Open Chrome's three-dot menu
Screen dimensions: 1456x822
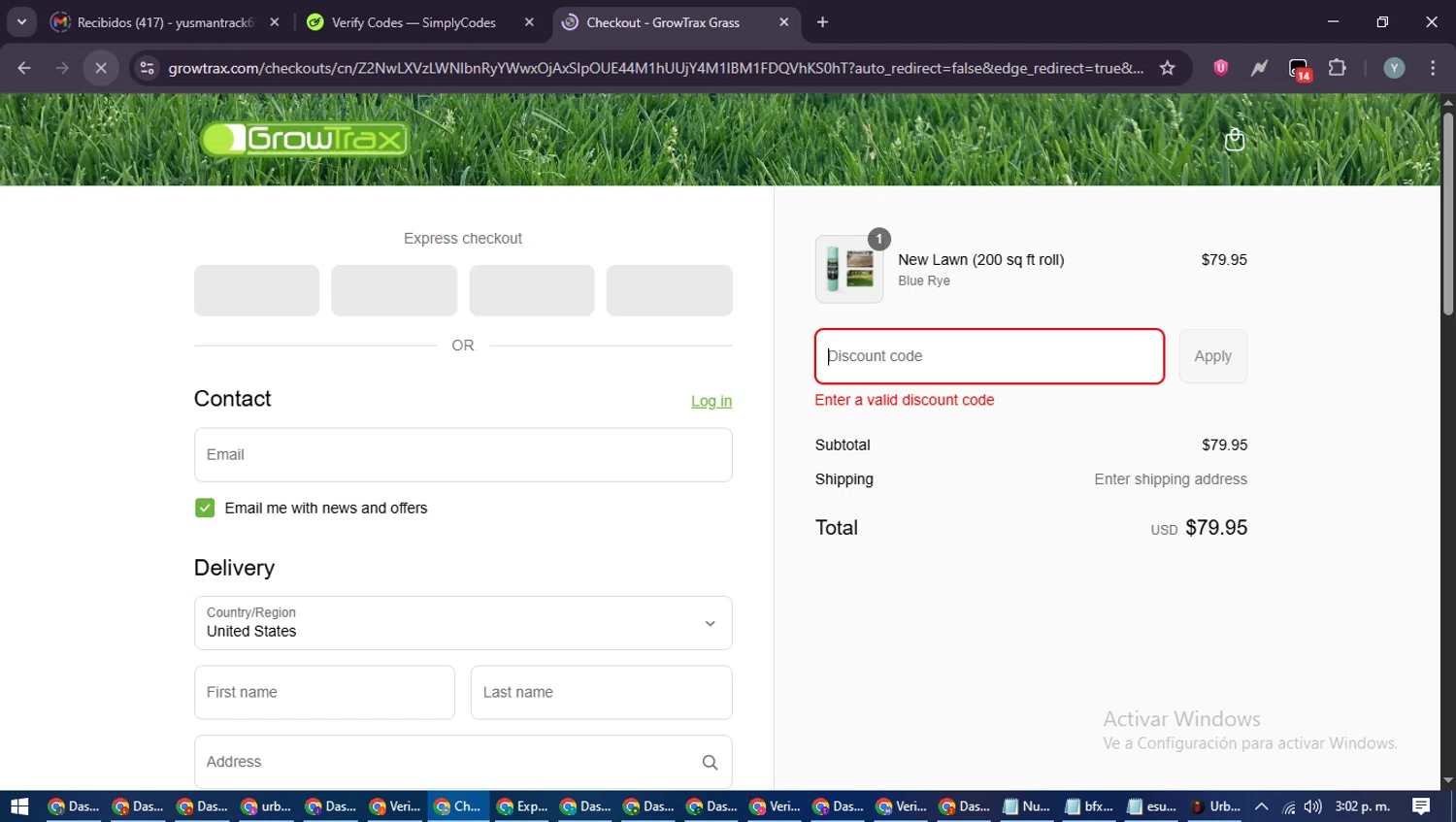click(x=1433, y=68)
